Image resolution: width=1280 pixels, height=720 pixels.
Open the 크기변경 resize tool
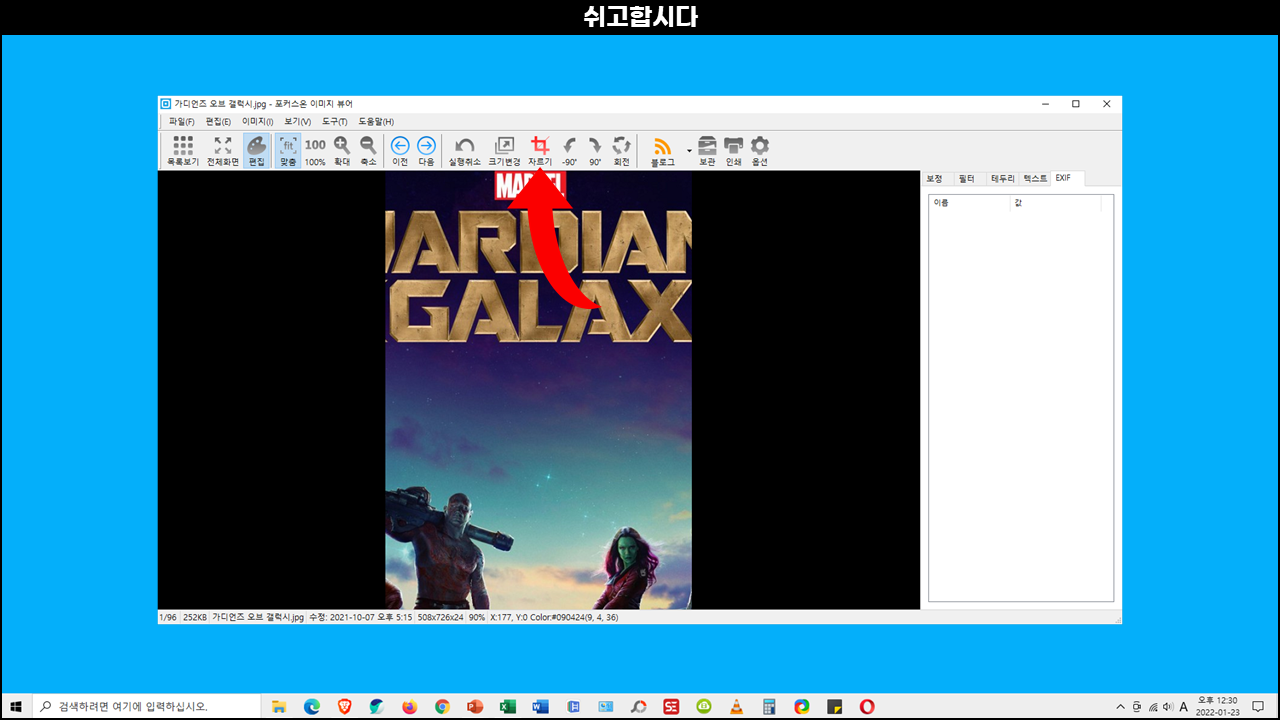pyautogui.click(x=504, y=150)
